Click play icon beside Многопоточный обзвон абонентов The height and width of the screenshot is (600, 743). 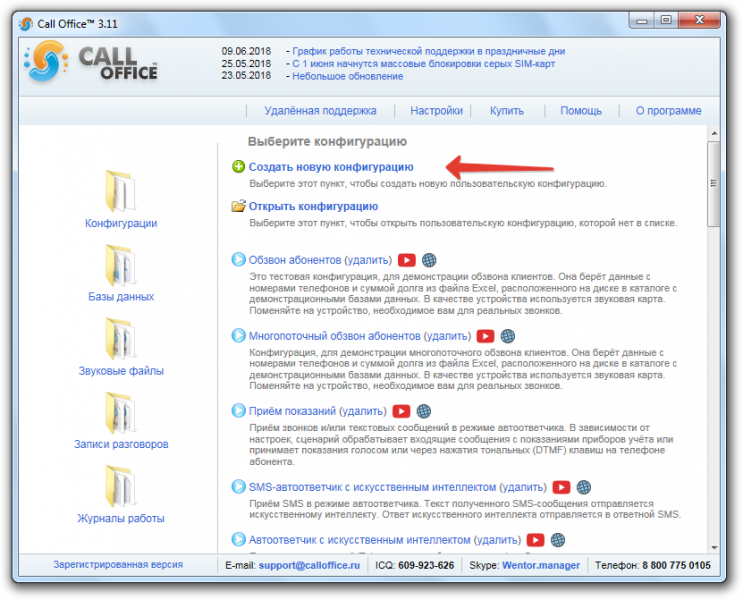pyautogui.click(x=238, y=336)
